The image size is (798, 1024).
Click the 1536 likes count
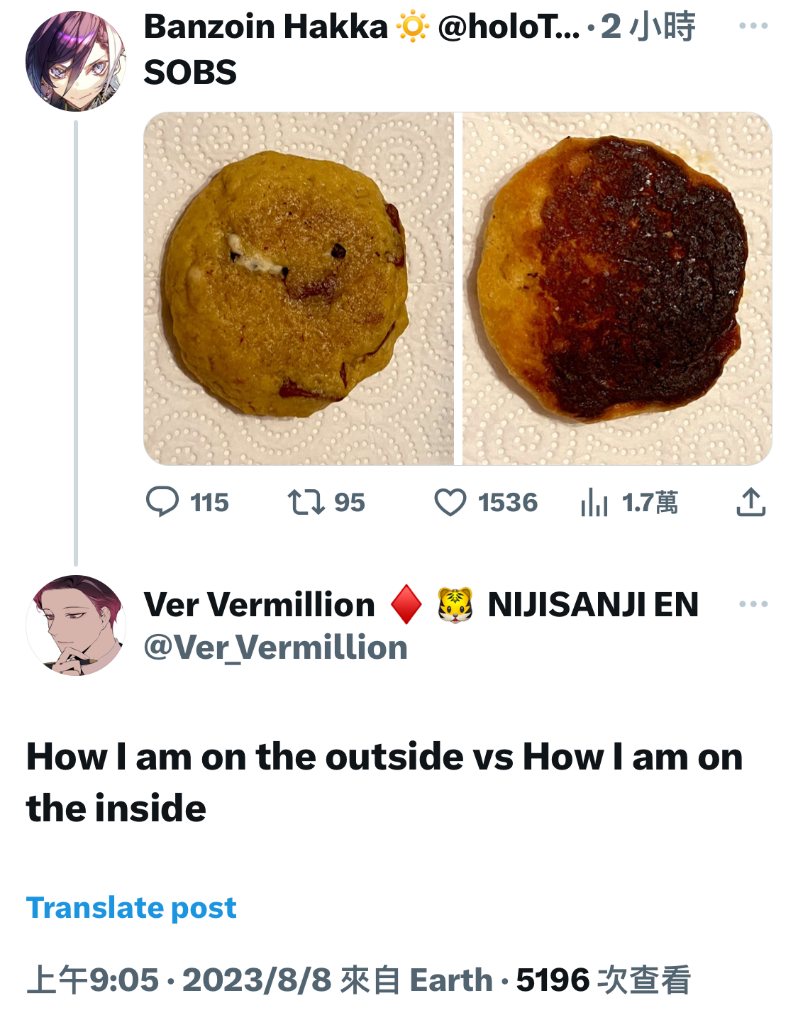507,503
